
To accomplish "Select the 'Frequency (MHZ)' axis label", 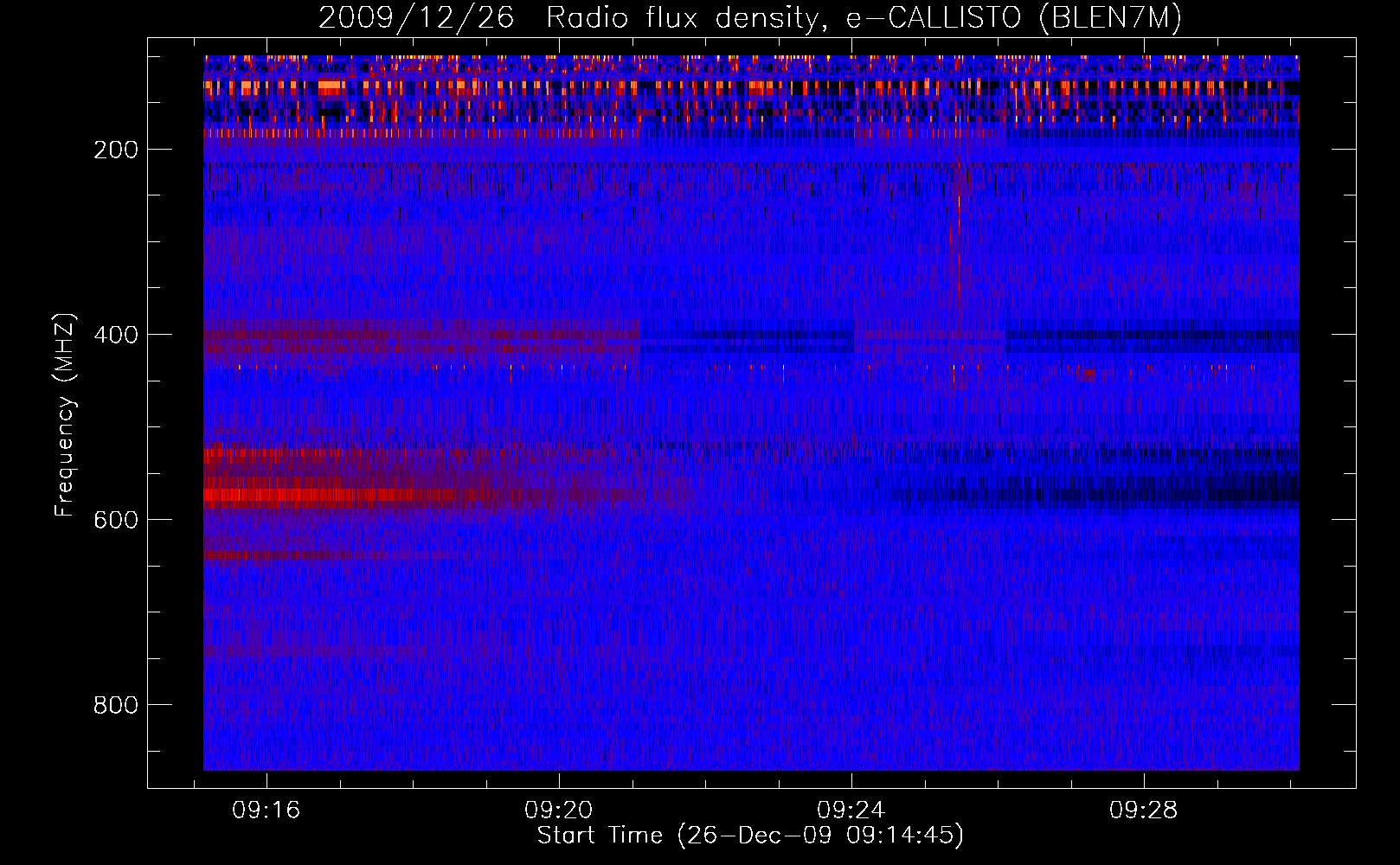I will pyautogui.click(x=65, y=415).
